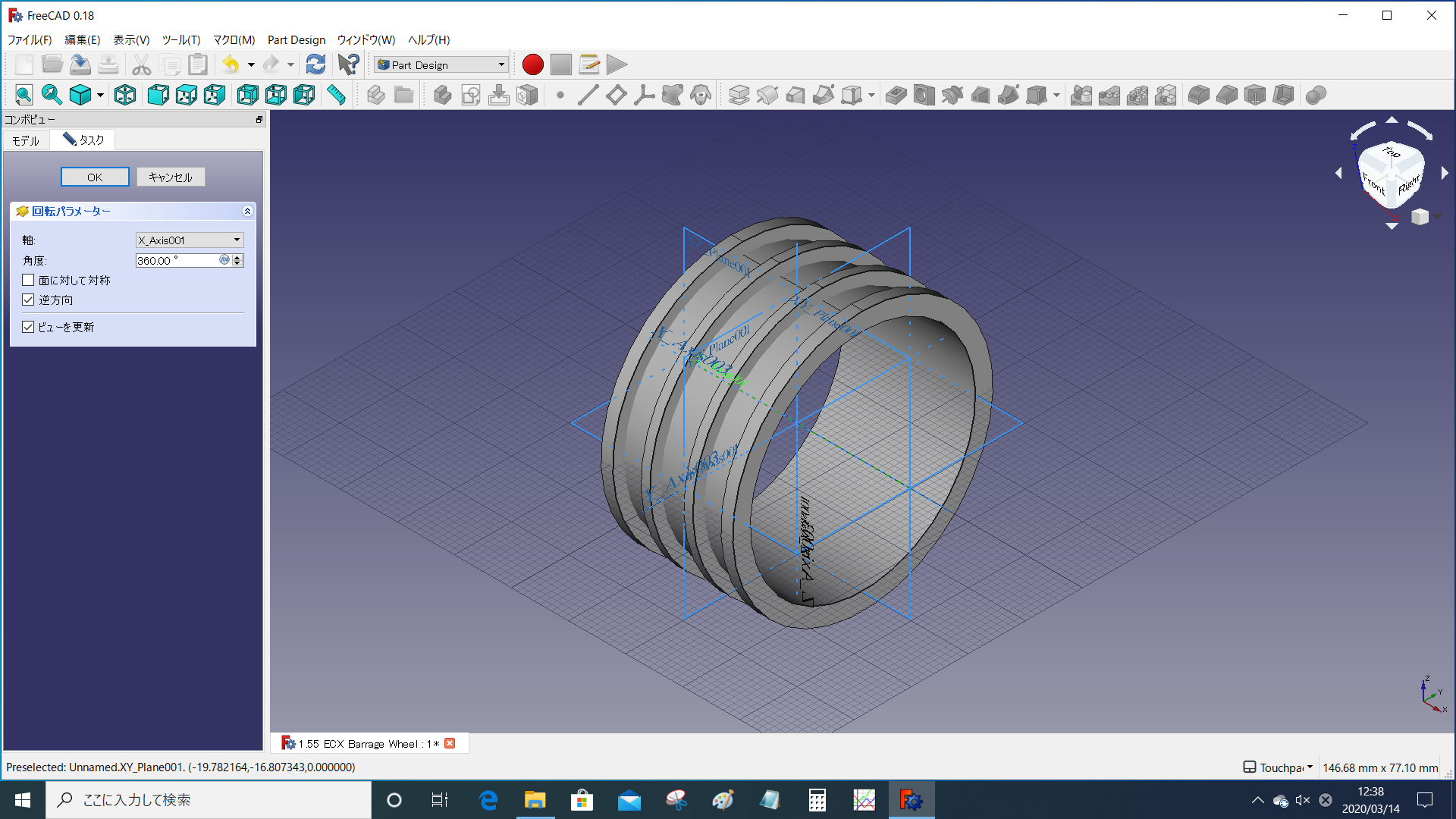Open the Part Design menu
The image size is (1456, 819).
click(x=296, y=39)
